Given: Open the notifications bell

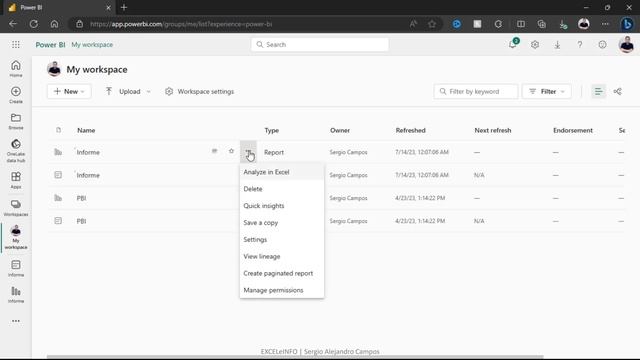Looking at the screenshot, I should (x=513, y=44).
